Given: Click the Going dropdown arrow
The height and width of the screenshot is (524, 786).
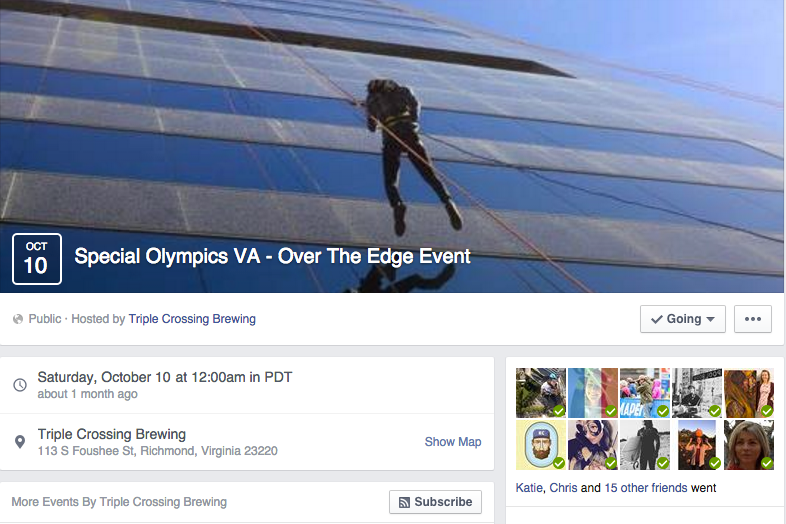Looking at the screenshot, I should click(x=710, y=319).
